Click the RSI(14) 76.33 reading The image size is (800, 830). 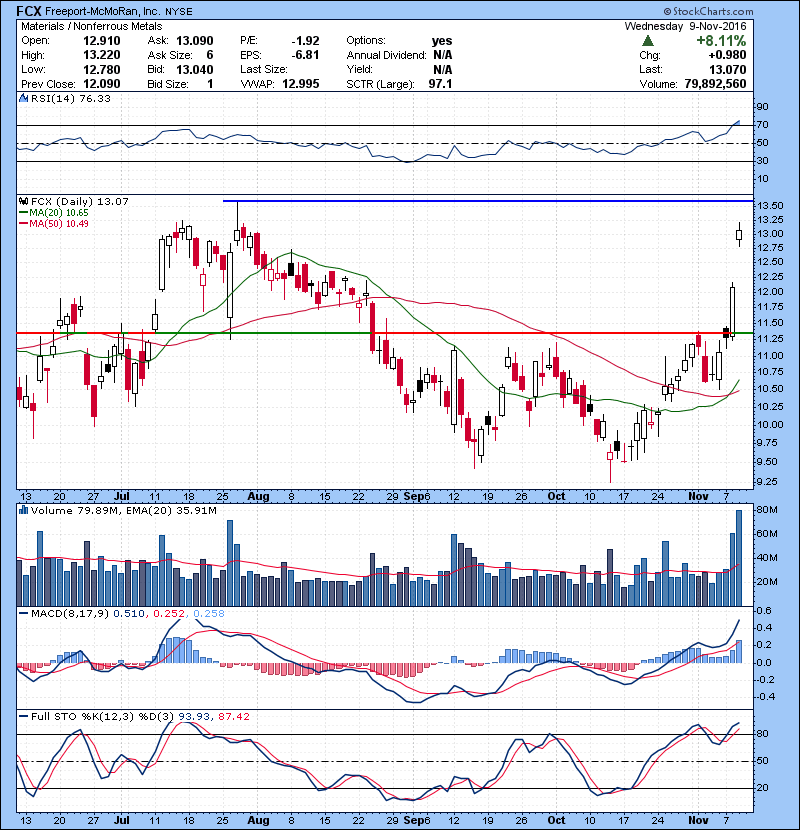pyautogui.click(x=71, y=98)
